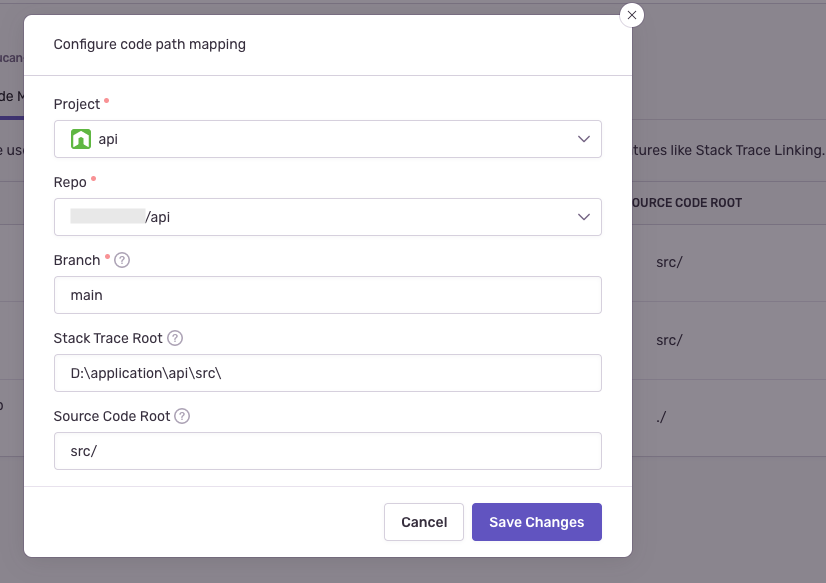Click the SOURCE CODE ROOT column header

click(687, 202)
